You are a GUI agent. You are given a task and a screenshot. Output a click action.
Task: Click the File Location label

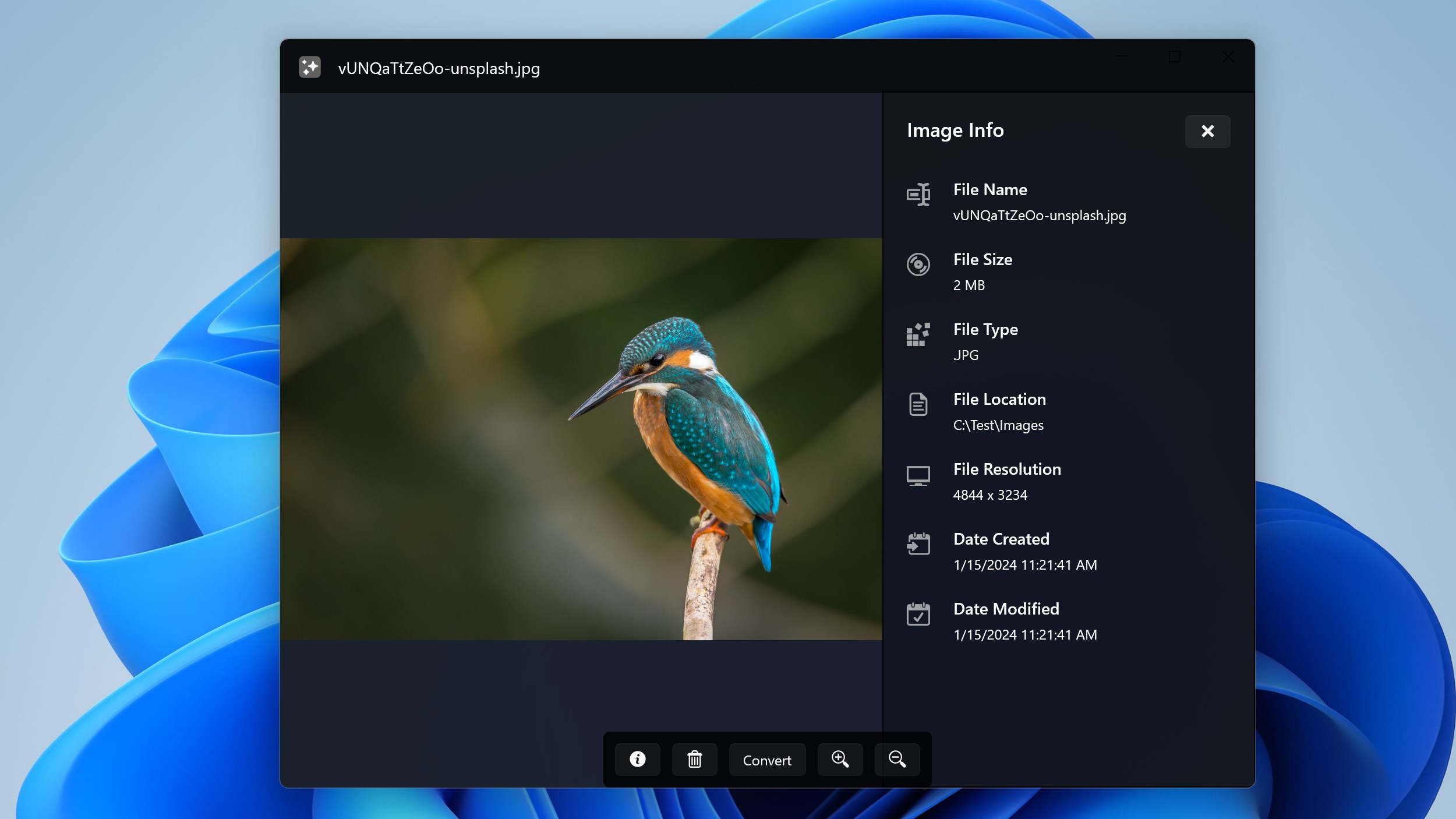pyautogui.click(x=999, y=399)
